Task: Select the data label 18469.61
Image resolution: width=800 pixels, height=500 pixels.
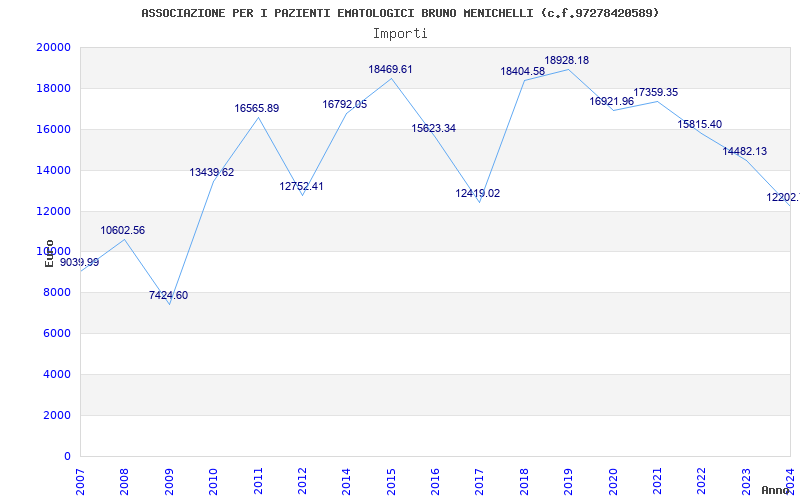Action: 390,69
